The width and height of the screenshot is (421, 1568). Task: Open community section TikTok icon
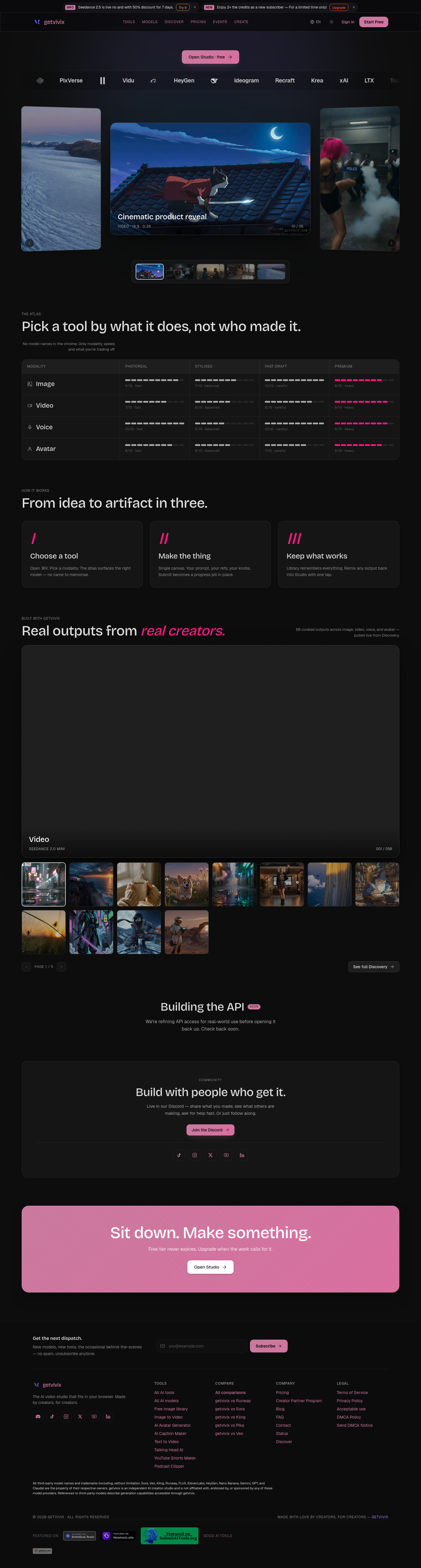click(179, 1155)
